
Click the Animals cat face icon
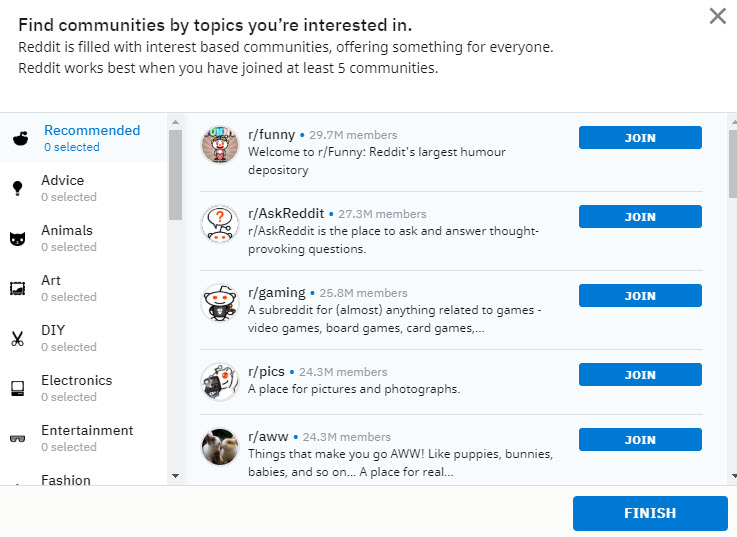click(x=17, y=239)
